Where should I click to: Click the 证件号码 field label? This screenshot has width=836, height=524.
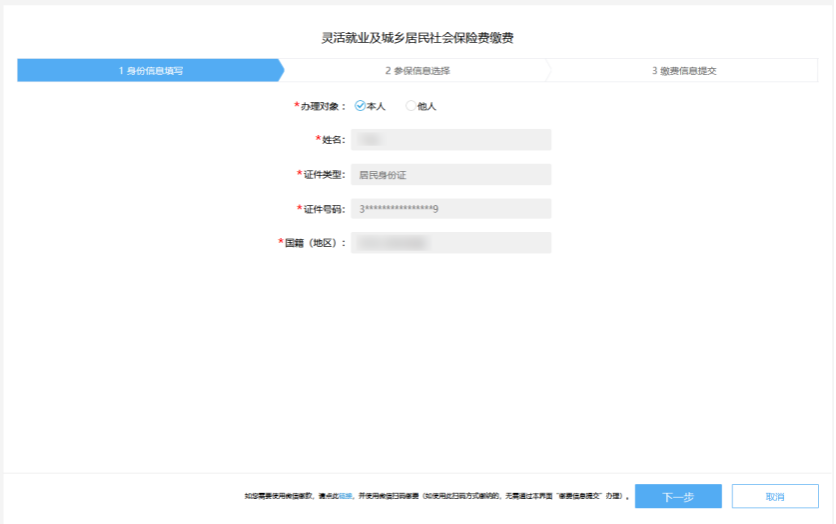[323, 209]
